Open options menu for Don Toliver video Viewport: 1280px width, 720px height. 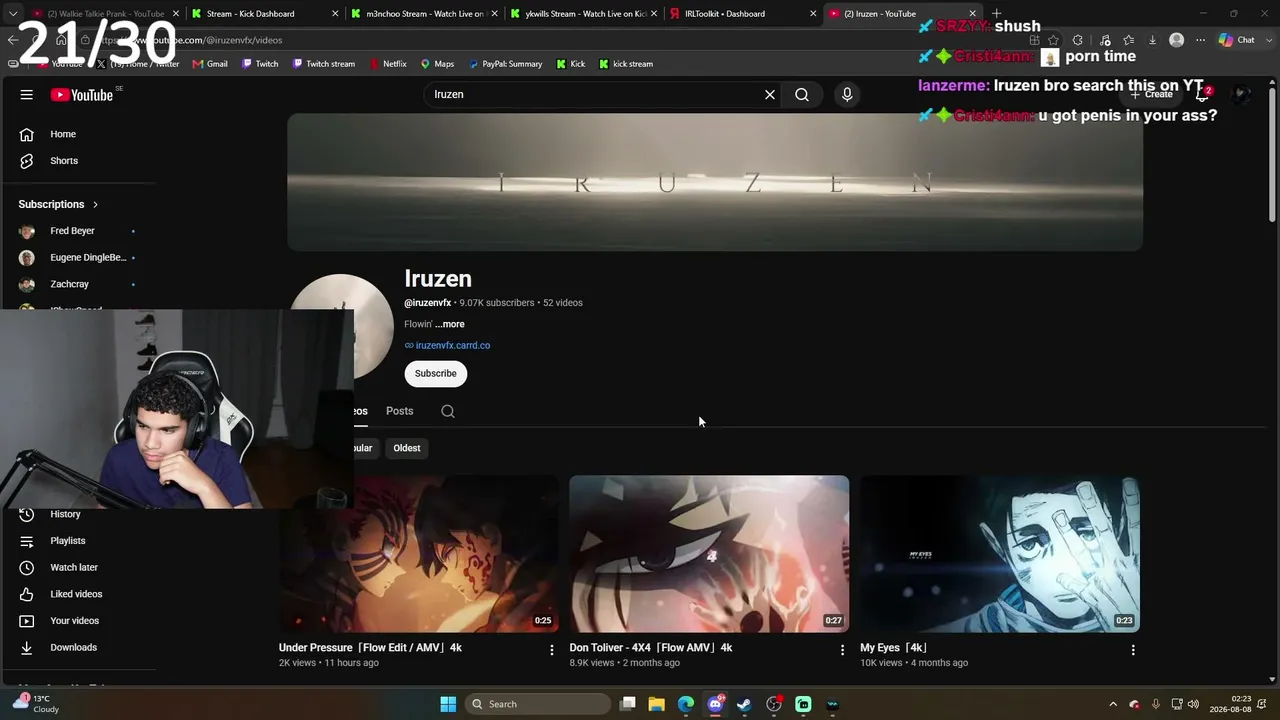point(842,650)
